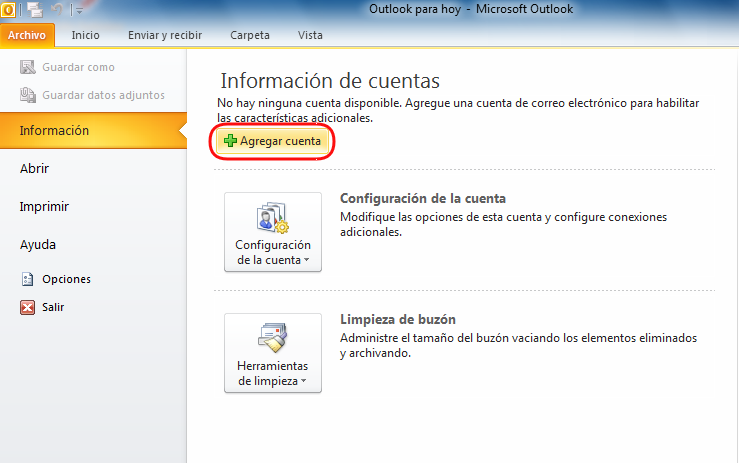Screen dimensions: 739x463
Task: Click the Configuración de la cuenta icon
Action: click(x=272, y=217)
